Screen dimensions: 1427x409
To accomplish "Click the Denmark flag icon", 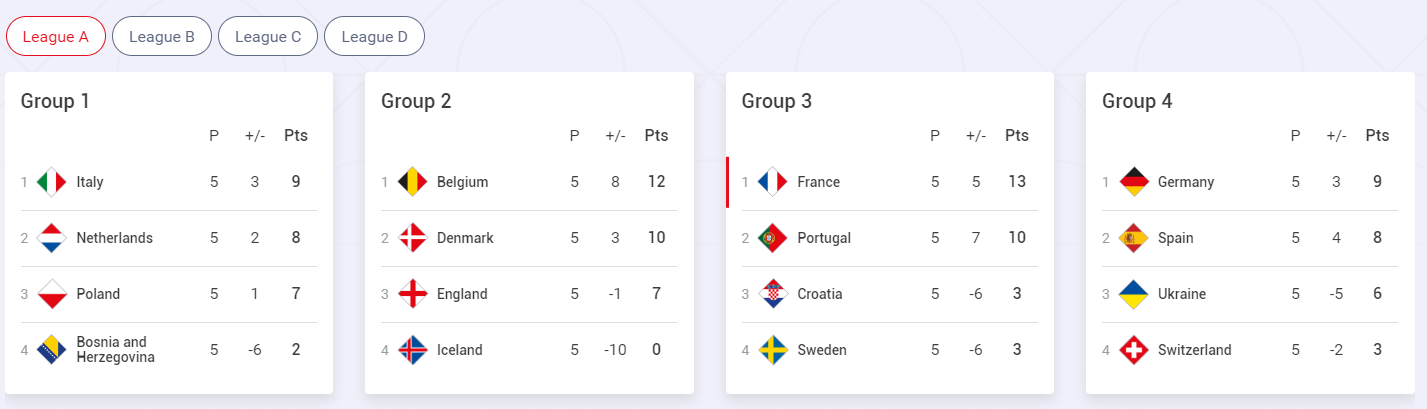I will (x=412, y=238).
